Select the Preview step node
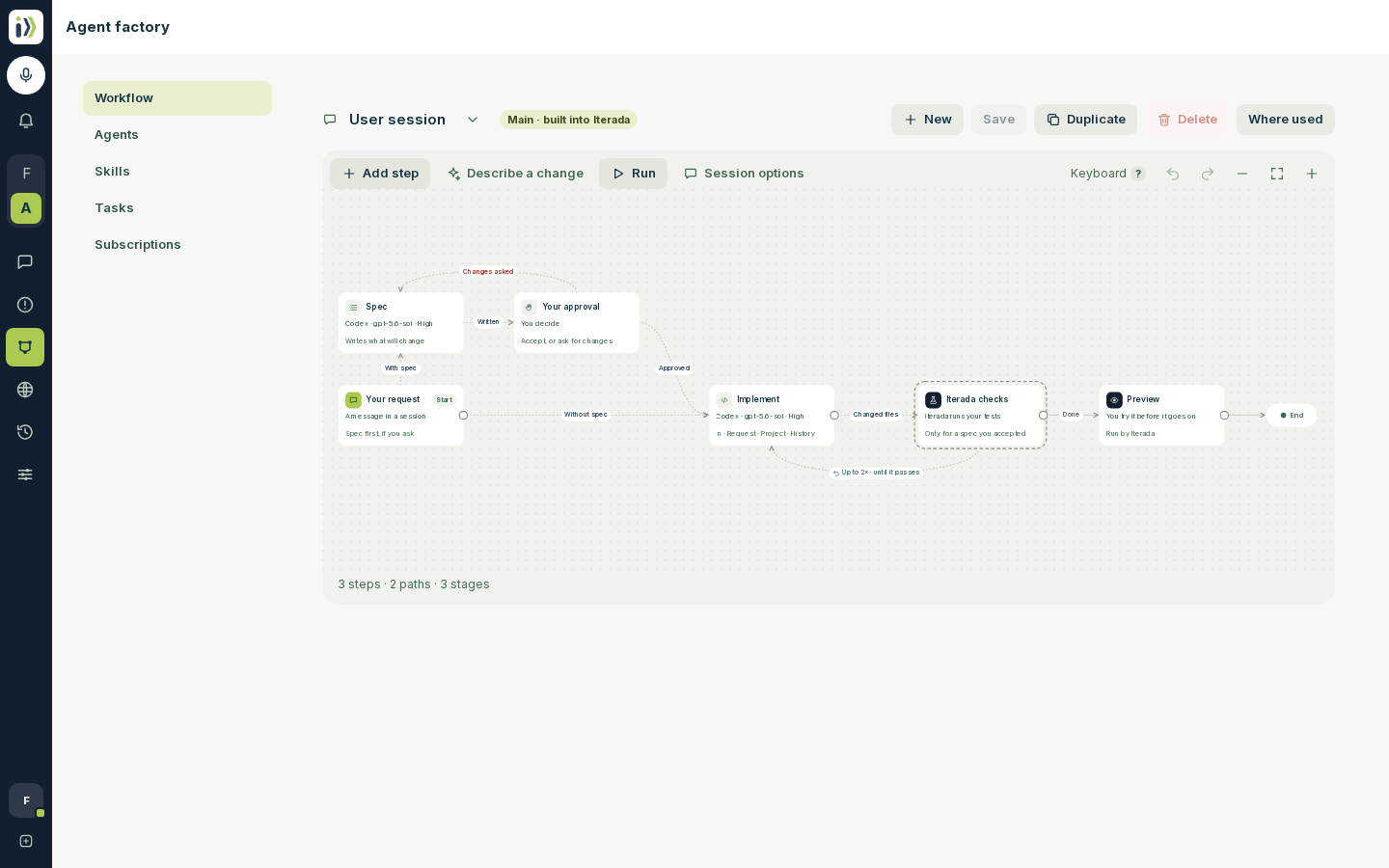Viewport: 1389px width, 868px height. coord(1161,416)
